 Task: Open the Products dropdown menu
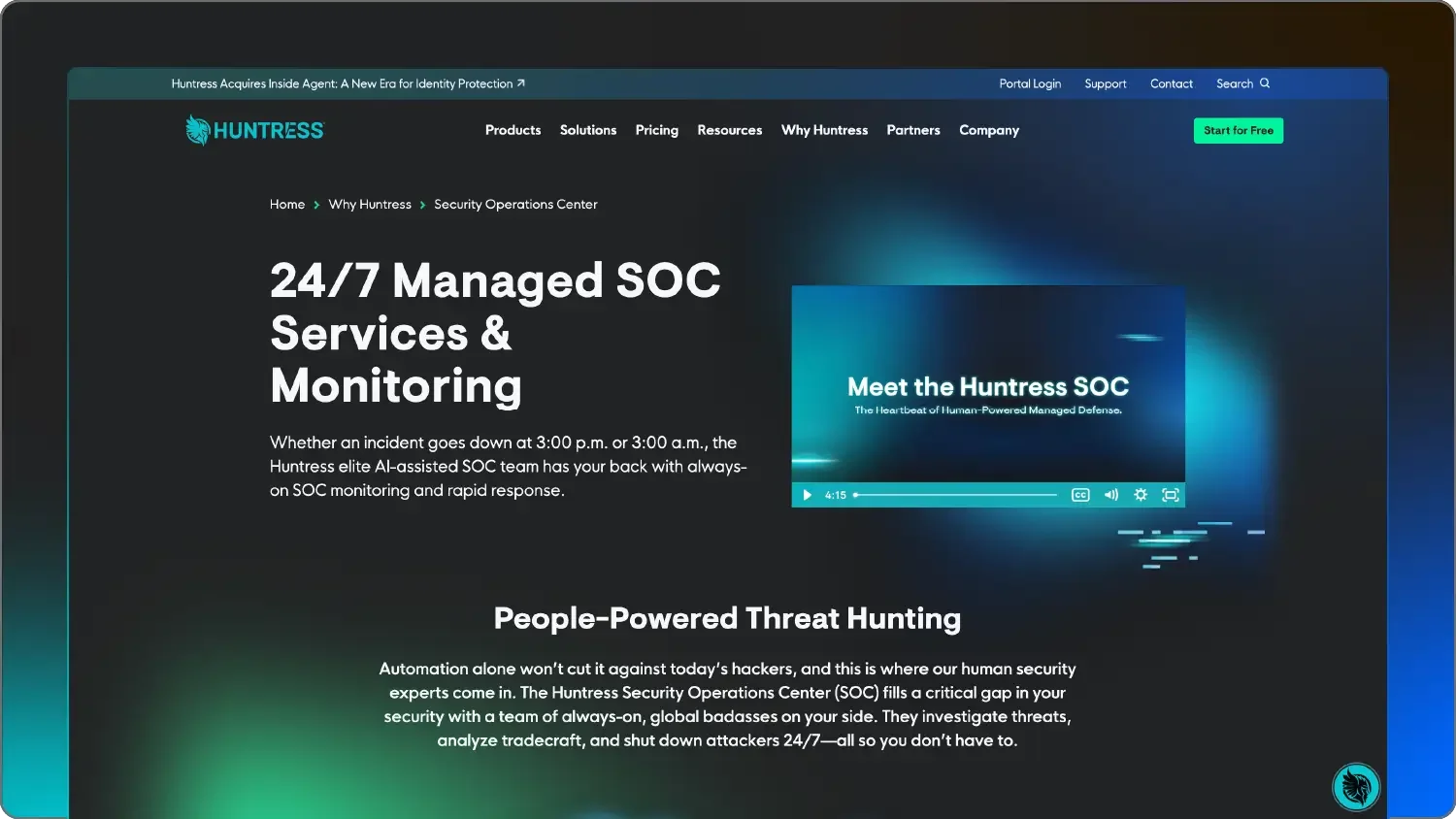point(513,129)
